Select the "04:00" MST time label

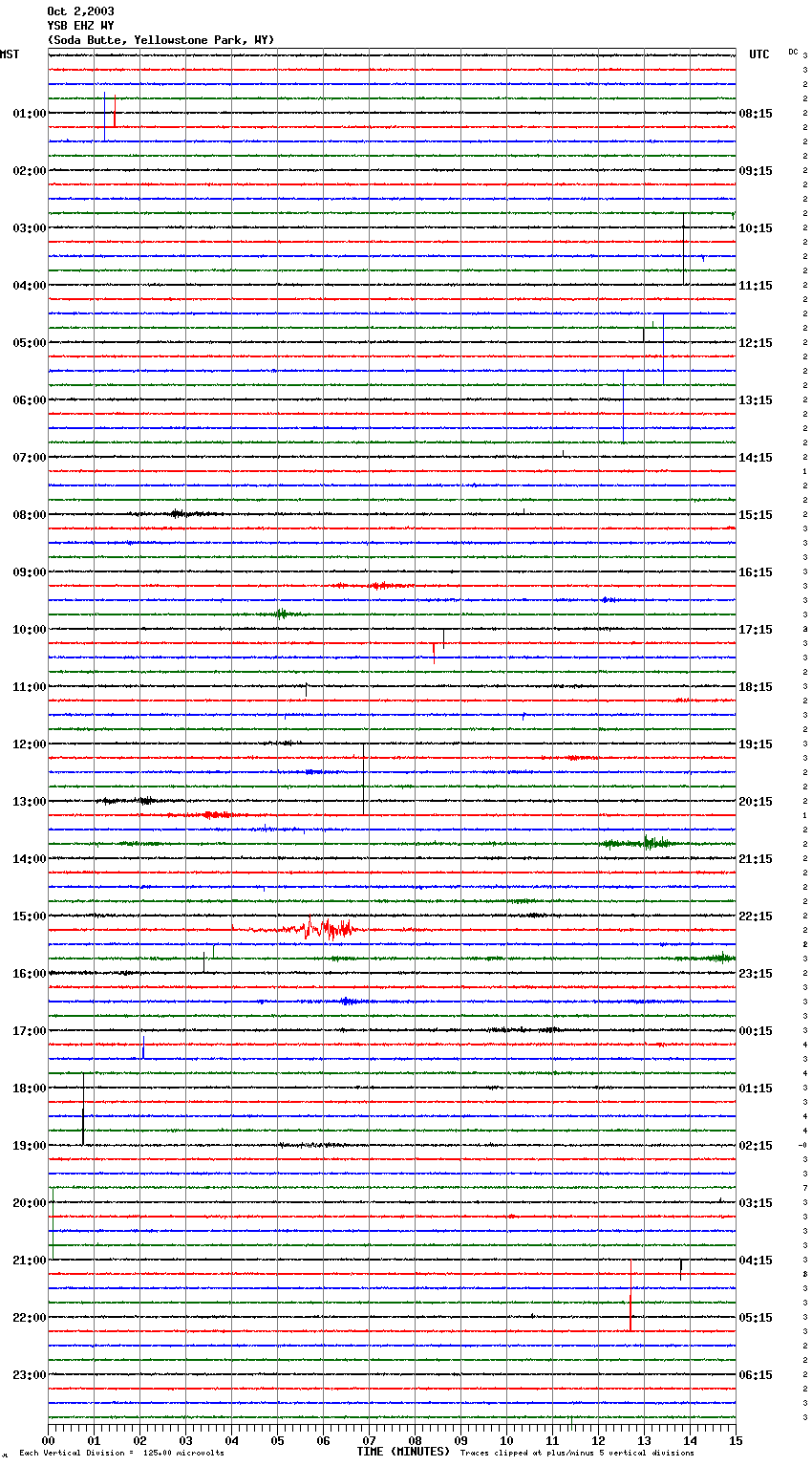(x=30, y=286)
